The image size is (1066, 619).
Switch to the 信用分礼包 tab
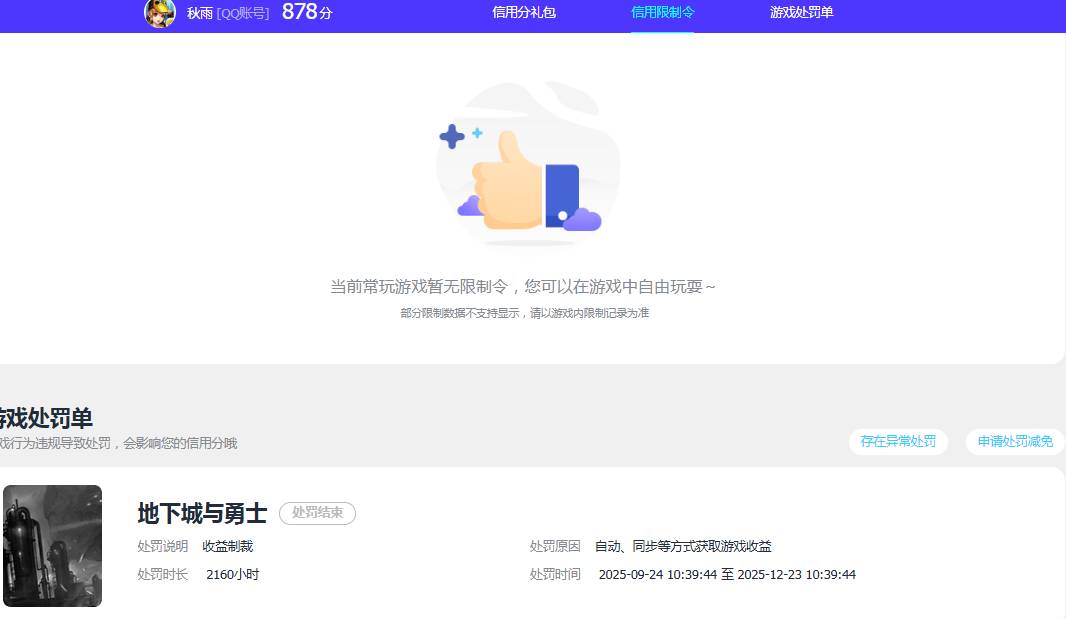(x=524, y=14)
